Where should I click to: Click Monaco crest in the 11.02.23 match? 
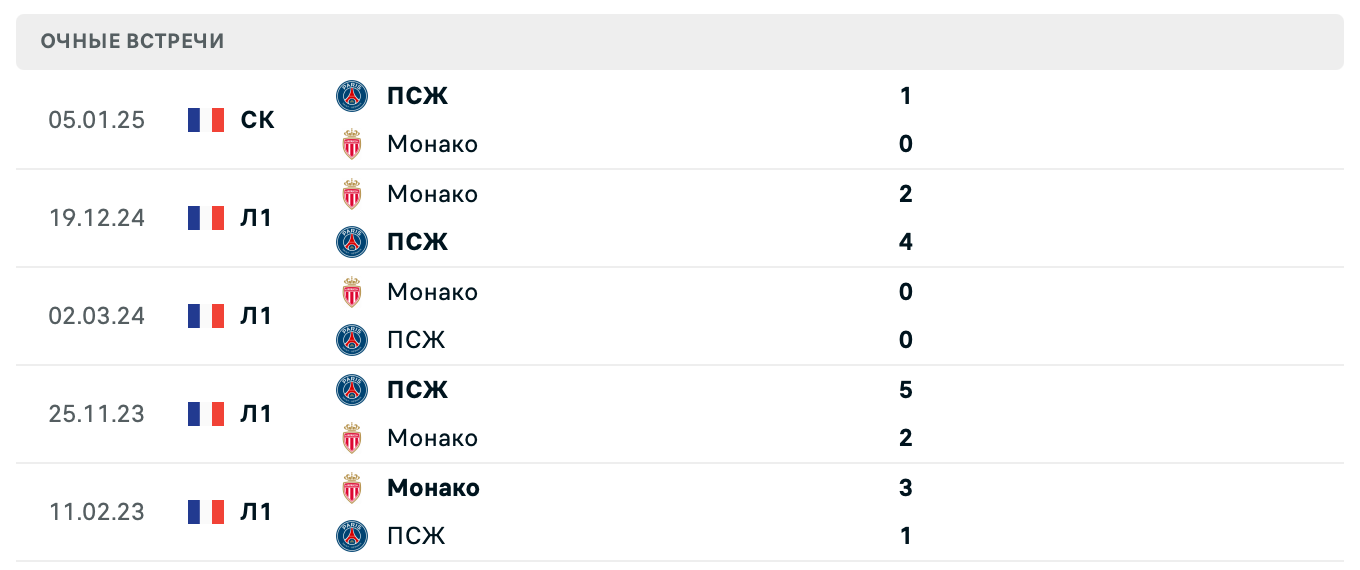point(352,488)
